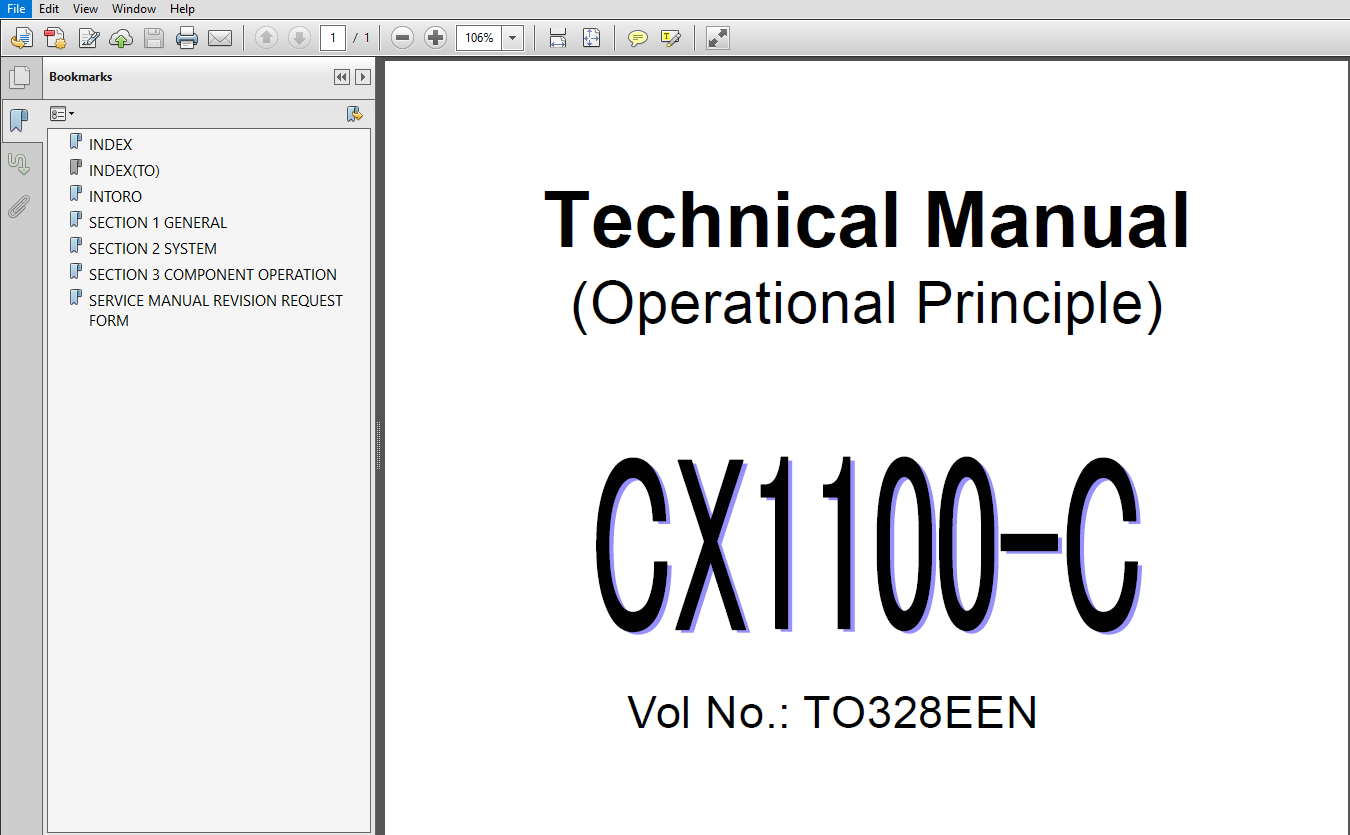Click the right arrow expand panel button
1350x835 pixels.
click(x=363, y=77)
